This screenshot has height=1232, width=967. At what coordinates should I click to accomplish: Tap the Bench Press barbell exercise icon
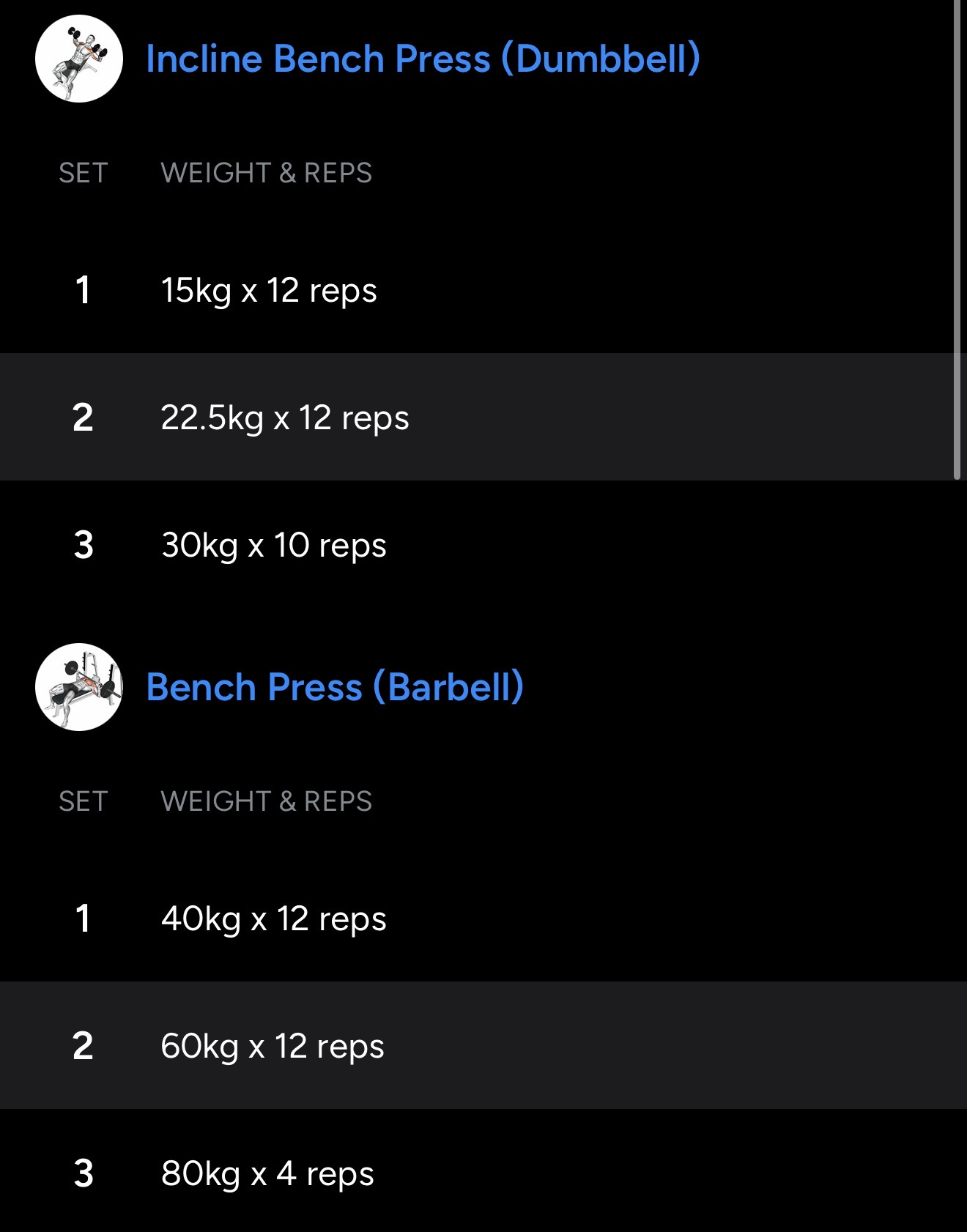click(79, 687)
